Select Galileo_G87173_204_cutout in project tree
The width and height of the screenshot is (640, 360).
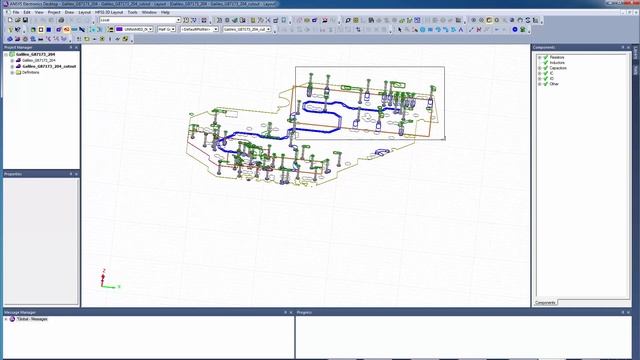[49, 66]
